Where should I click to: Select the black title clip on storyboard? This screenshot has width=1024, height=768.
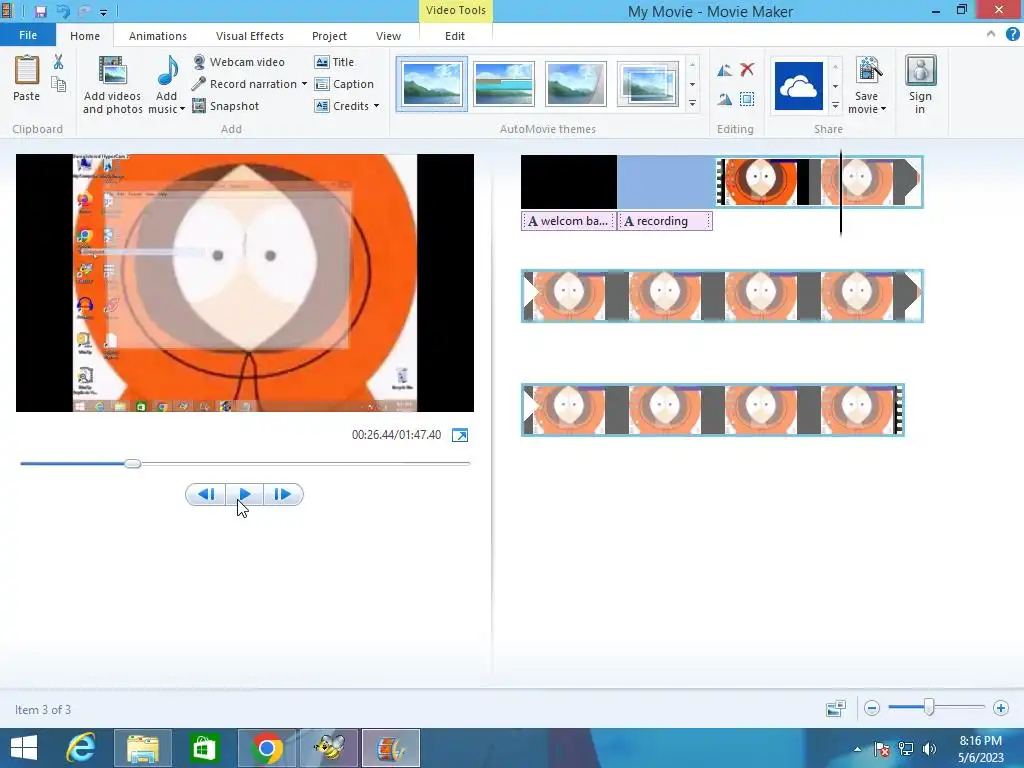click(x=569, y=182)
